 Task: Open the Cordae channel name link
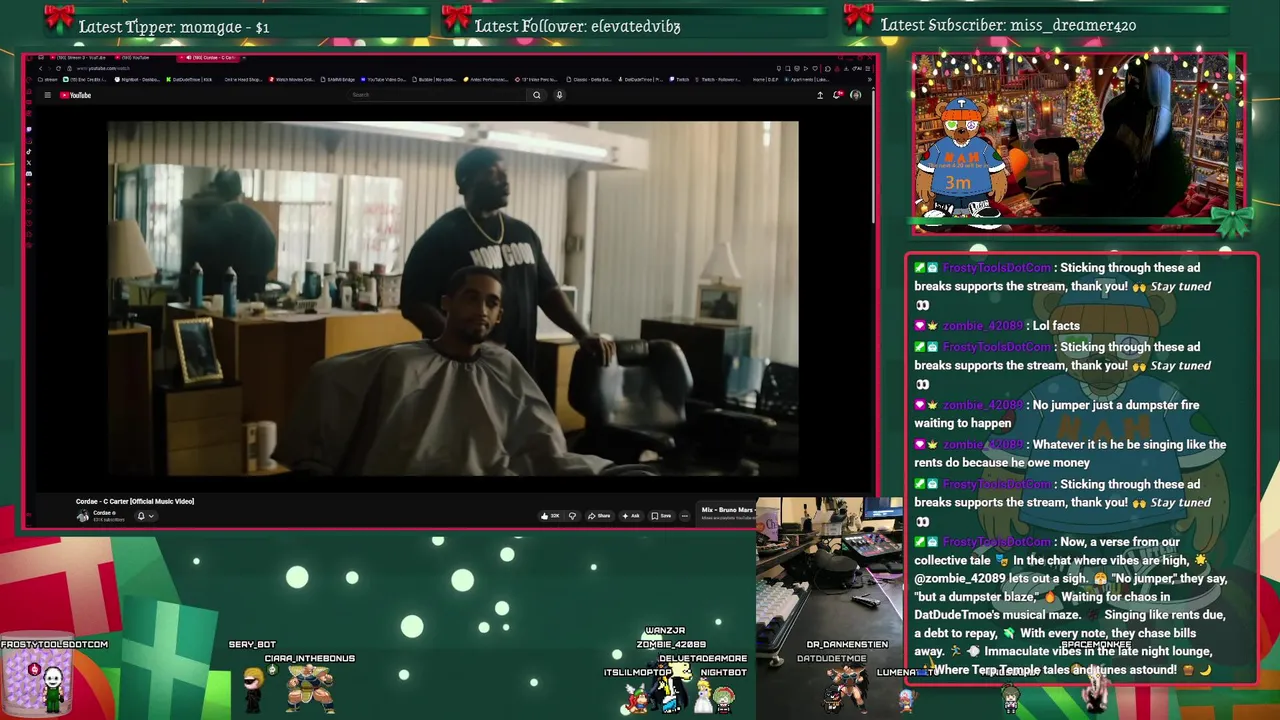tap(102, 513)
